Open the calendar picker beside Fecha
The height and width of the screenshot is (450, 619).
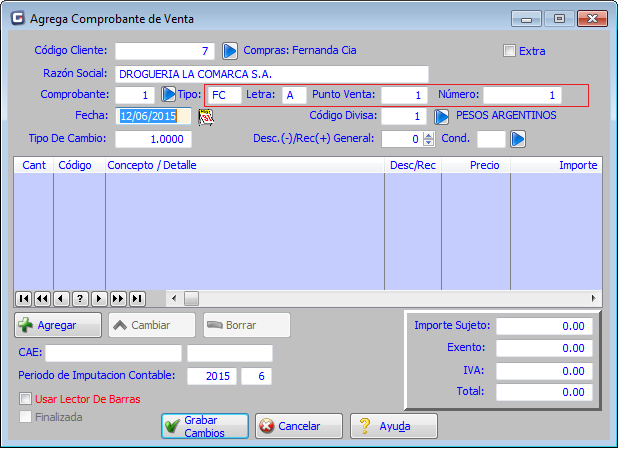point(207,116)
